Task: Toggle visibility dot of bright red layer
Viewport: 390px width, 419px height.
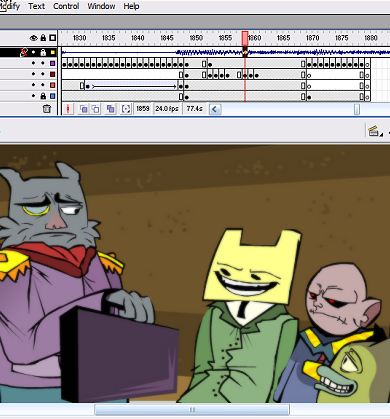Action: pyautogui.click(x=33, y=85)
